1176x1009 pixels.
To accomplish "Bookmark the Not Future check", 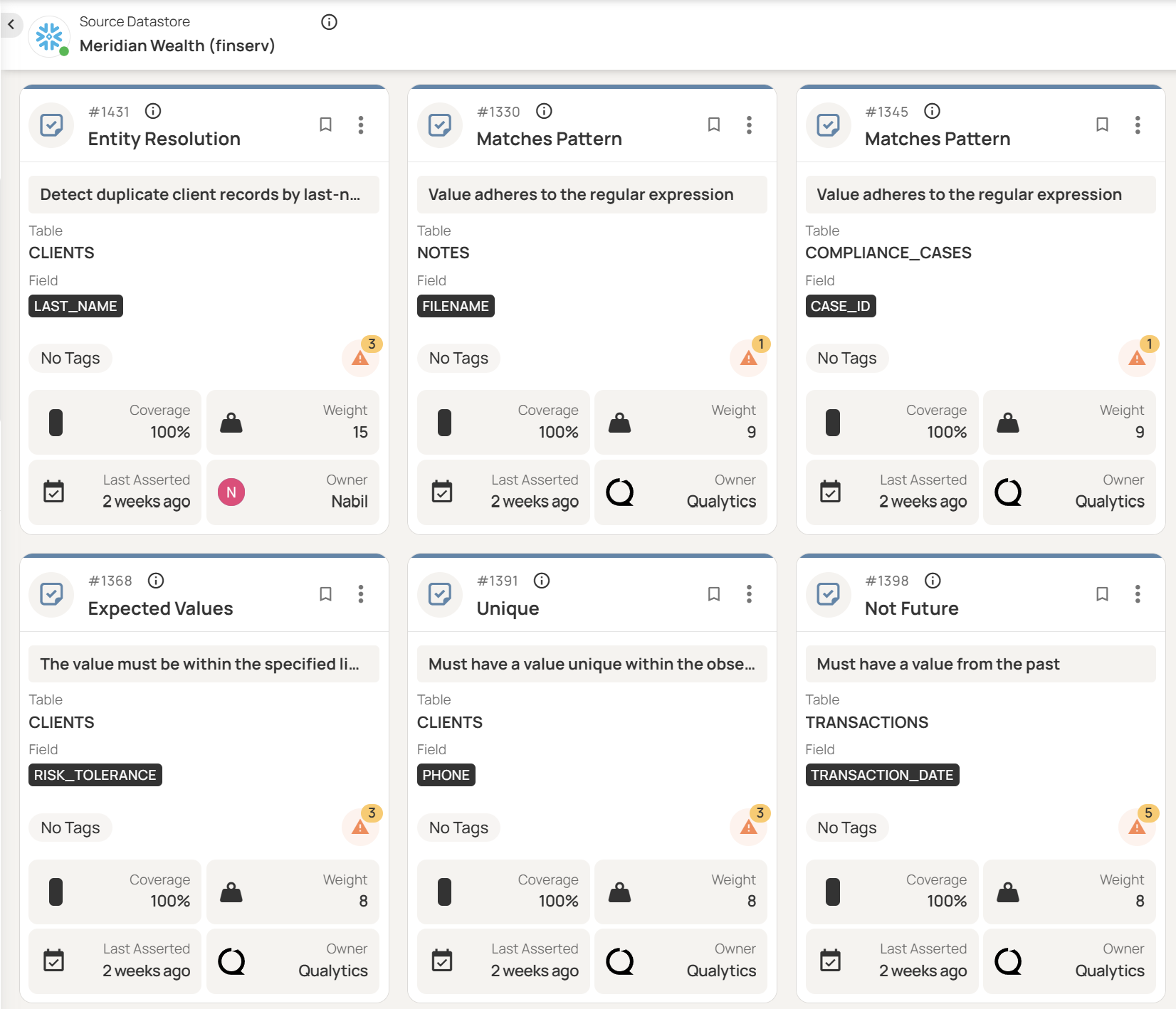I will click(1102, 594).
